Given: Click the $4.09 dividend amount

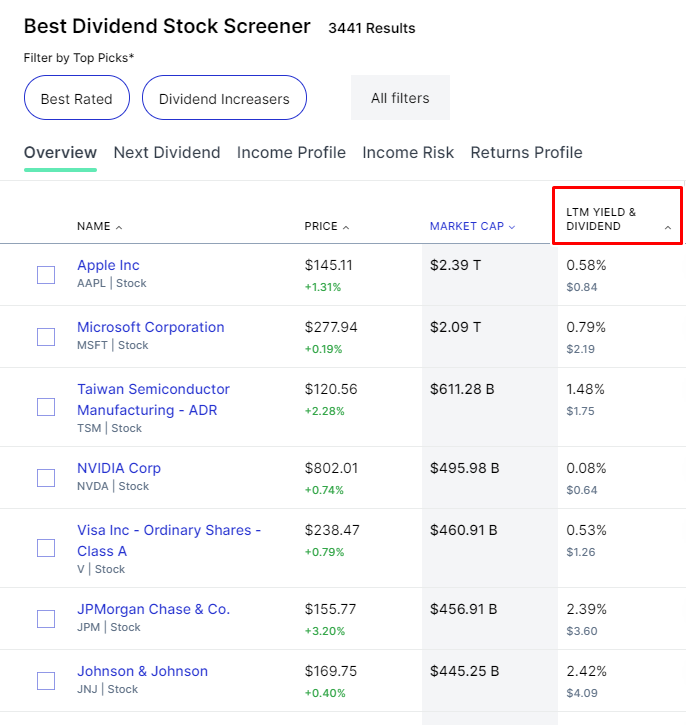Looking at the screenshot, I should click(x=582, y=693).
